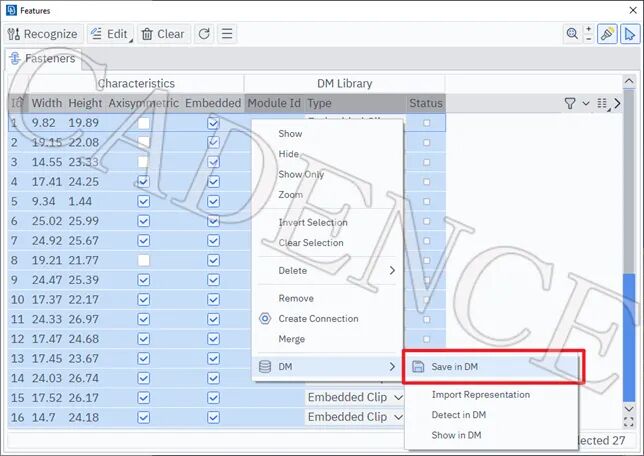644x456 pixels.
Task: Select Detect in DM
Action: [x=492, y=415]
